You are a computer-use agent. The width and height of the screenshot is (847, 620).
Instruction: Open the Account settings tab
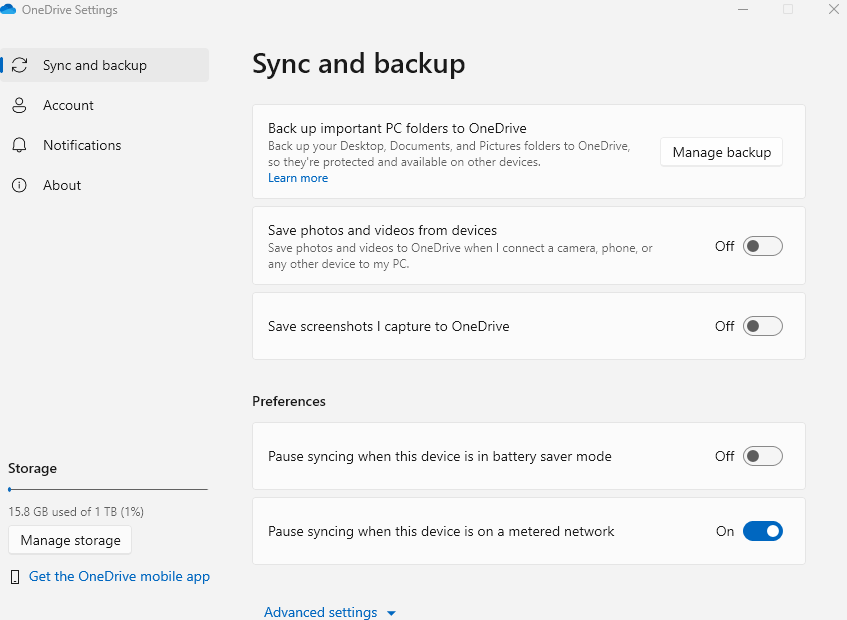coord(68,105)
